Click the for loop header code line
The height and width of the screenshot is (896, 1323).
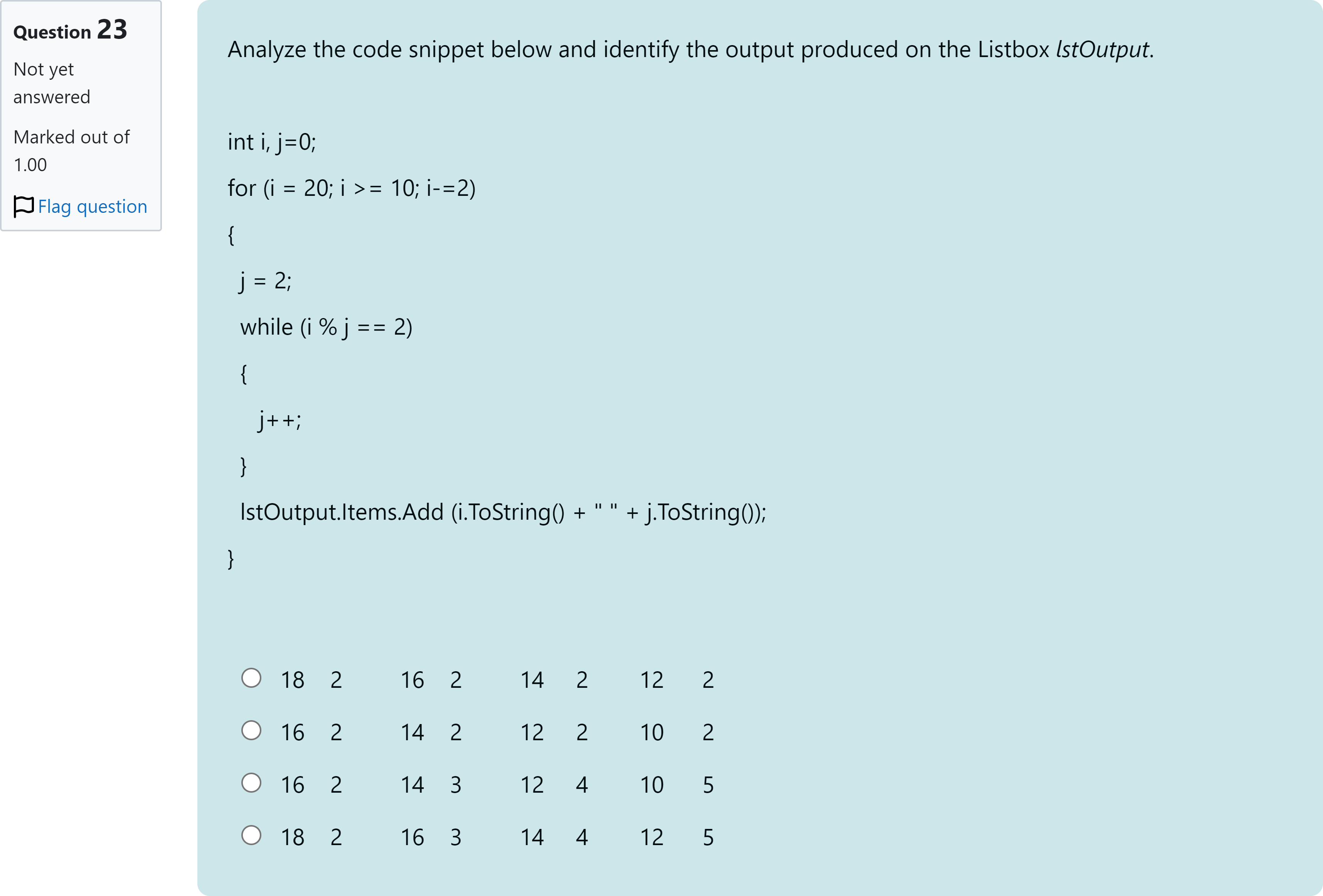click(x=351, y=188)
